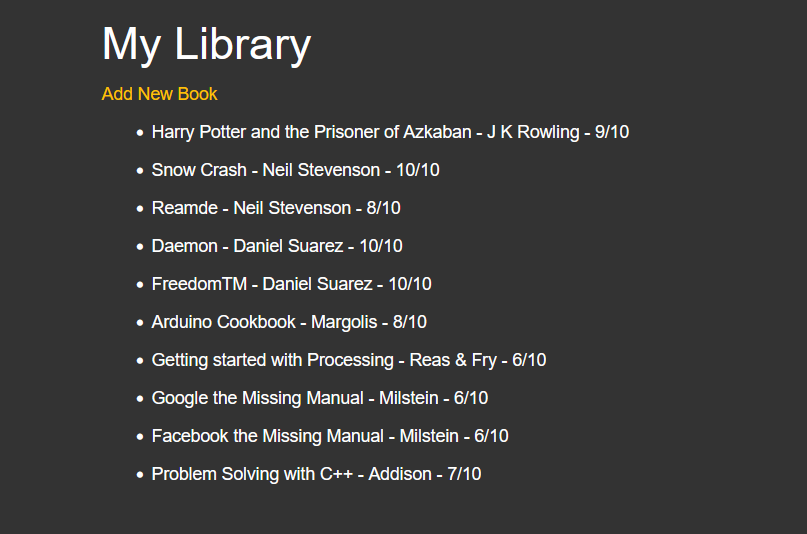Viewport: 807px width, 534px height.
Task: Click the 7/10 rating text
Action: 464,474
